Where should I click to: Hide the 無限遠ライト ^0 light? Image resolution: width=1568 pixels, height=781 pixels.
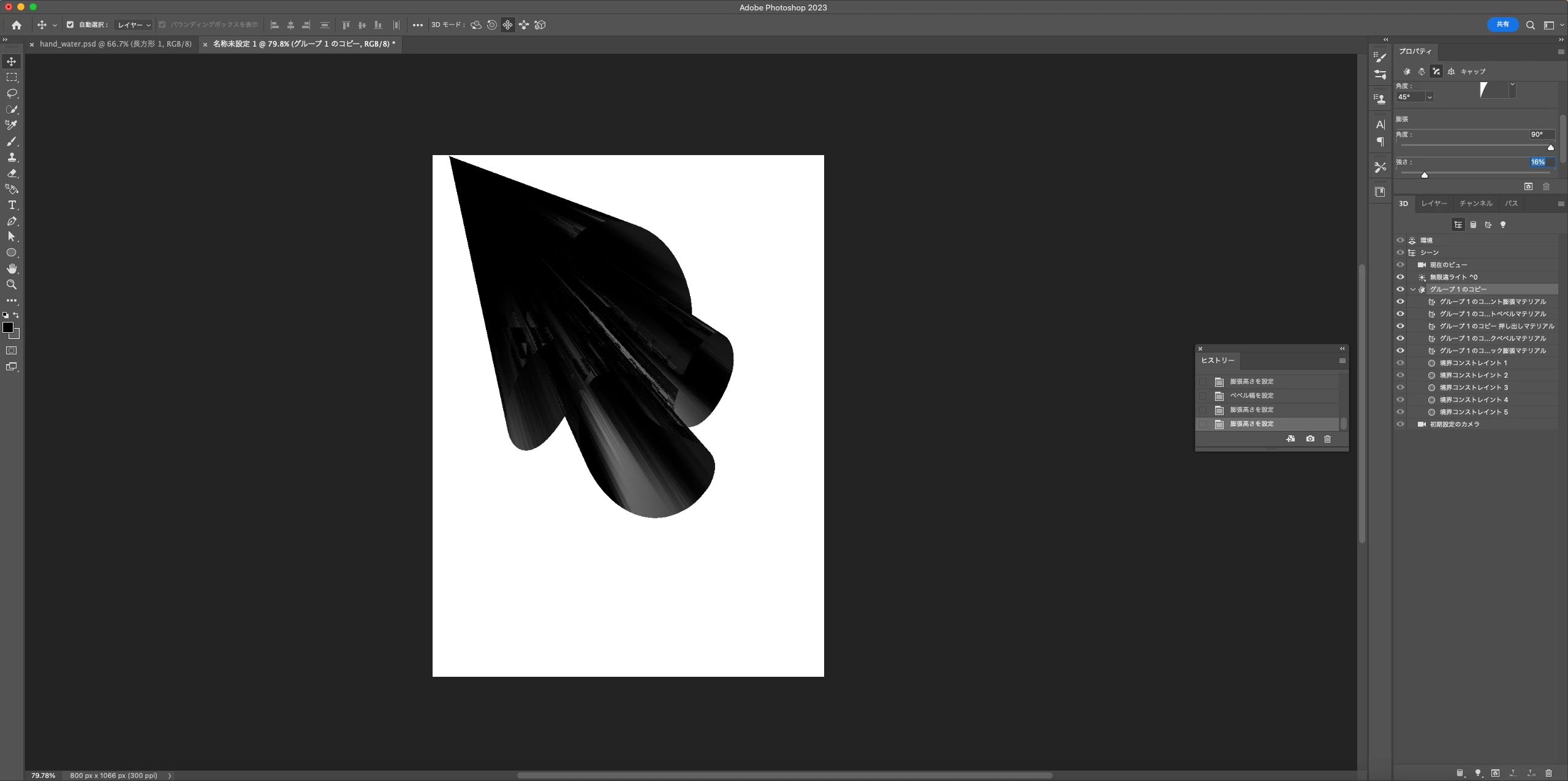click(1400, 277)
